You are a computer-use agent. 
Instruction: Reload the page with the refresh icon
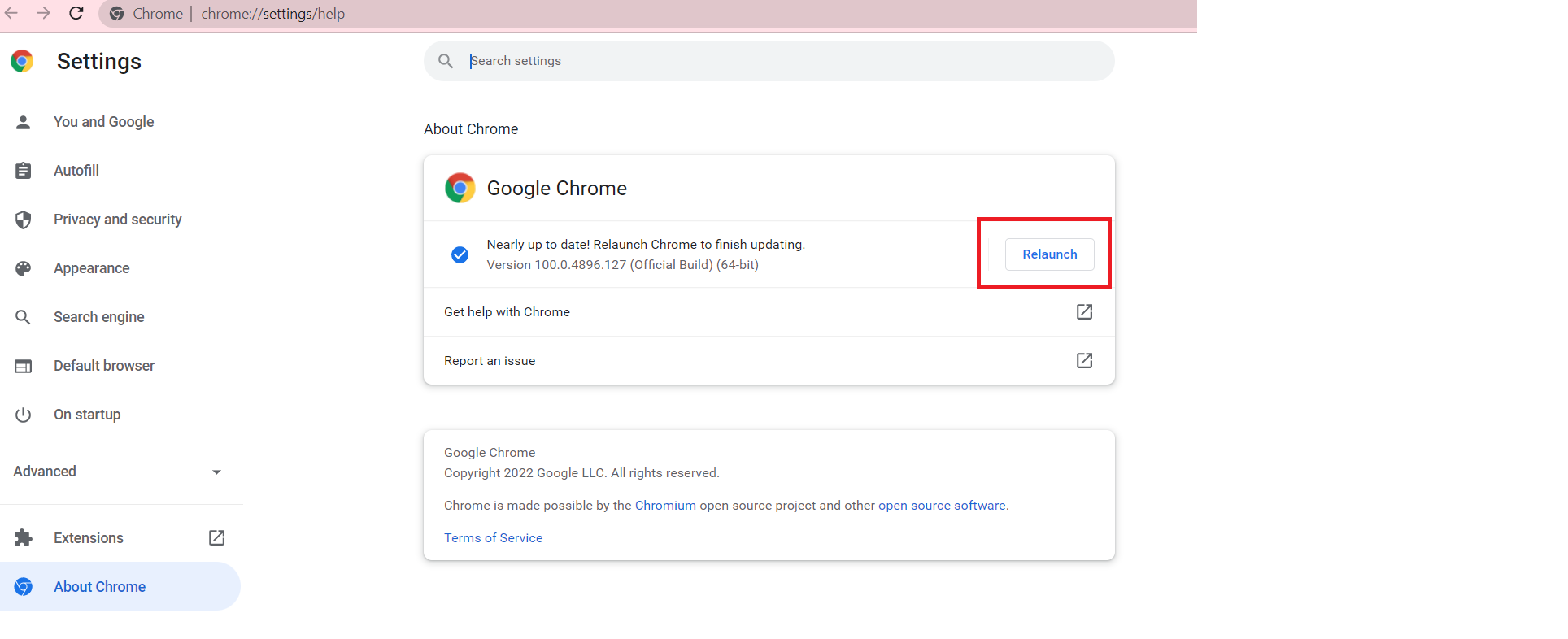[x=76, y=13]
